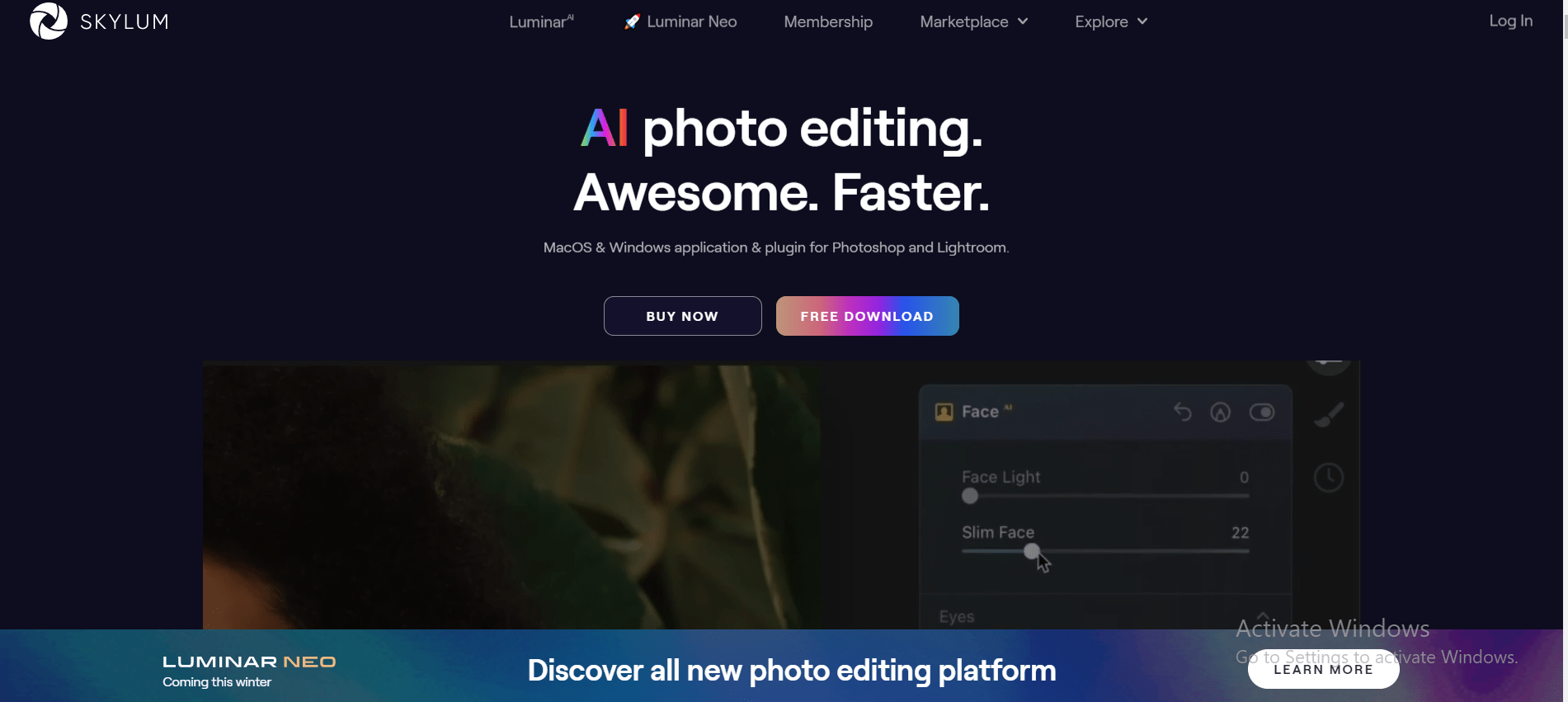Click the BUY NOW button
The width and height of the screenshot is (1568, 702).
[682, 316]
